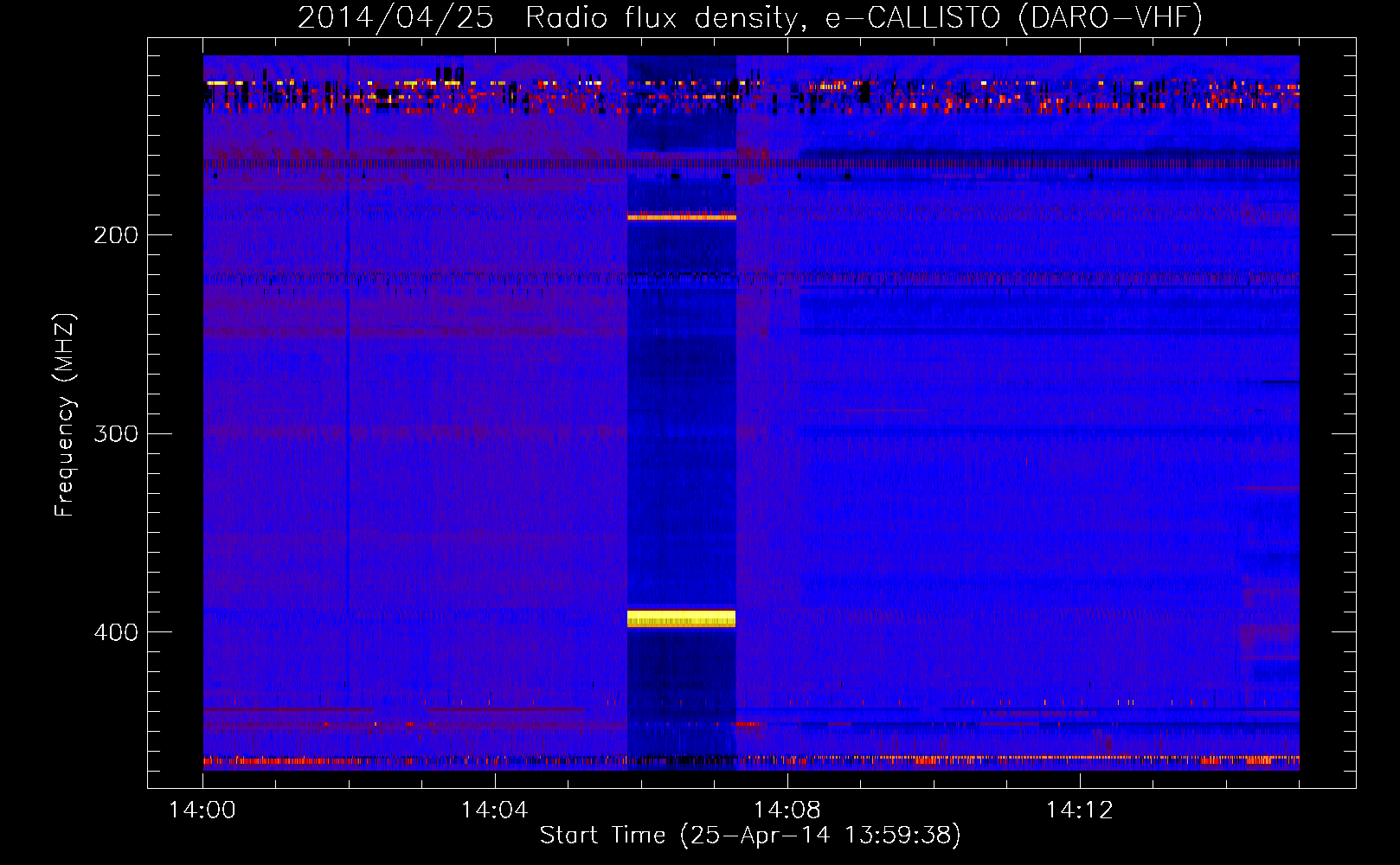Click the 14:00 time tick label
This screenshot has height=865, width=1400.
pos(202,811)
